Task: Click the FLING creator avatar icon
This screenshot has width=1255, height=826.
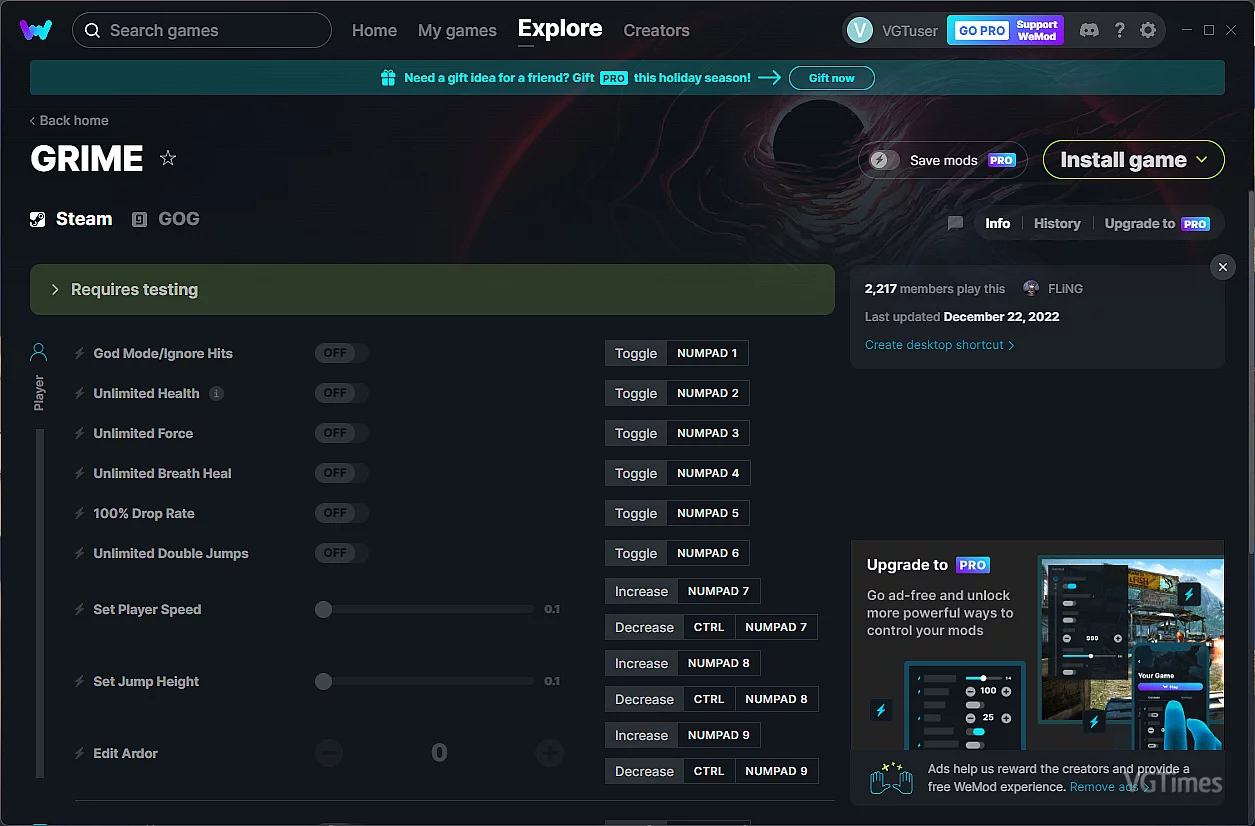Action: click(x=1031, y=288)
